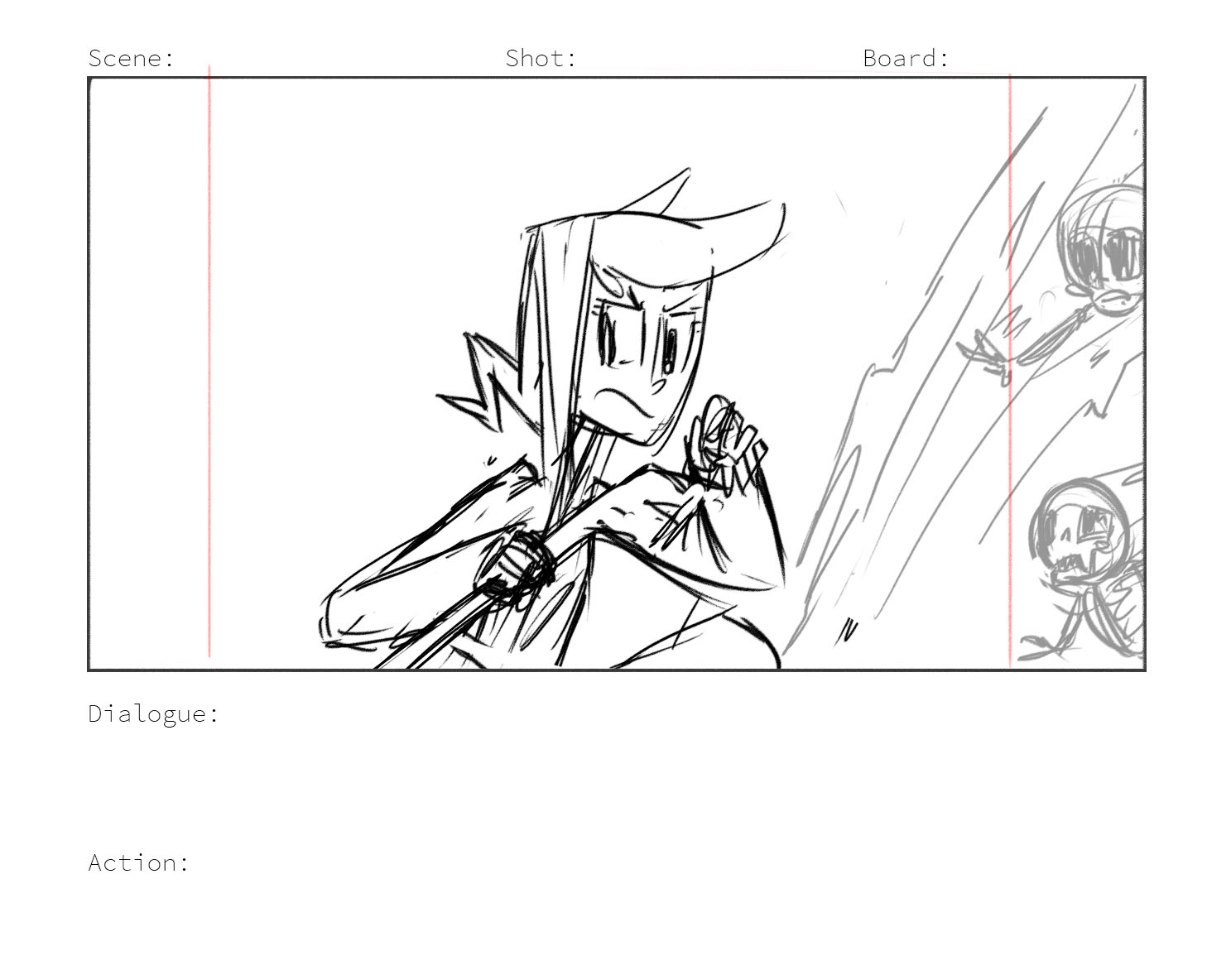
Task: Click the Dialogue: label
Action: pyautogui.click(x=153, y=713)
